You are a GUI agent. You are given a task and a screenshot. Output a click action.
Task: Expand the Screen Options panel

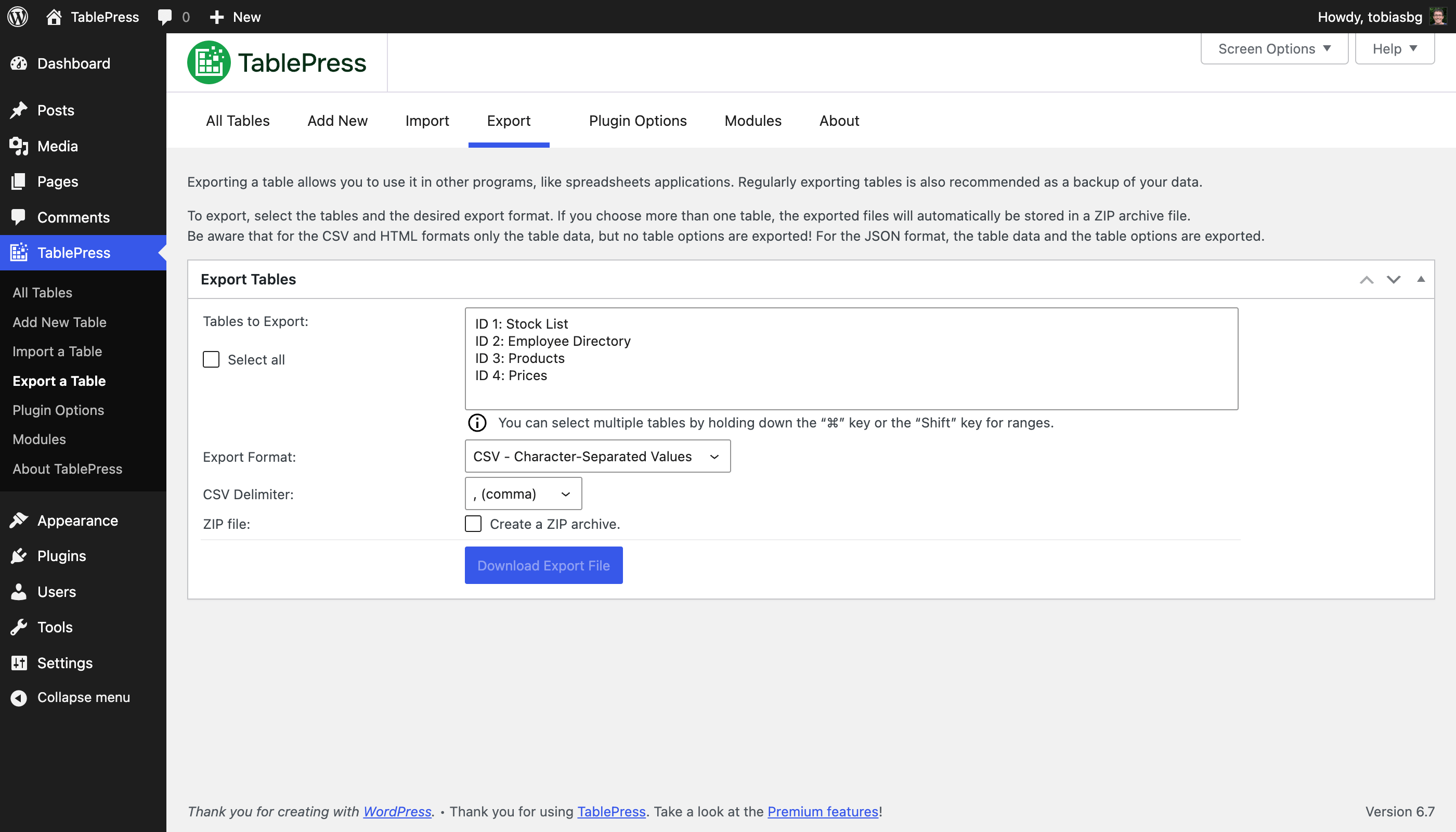[1275, 48]
